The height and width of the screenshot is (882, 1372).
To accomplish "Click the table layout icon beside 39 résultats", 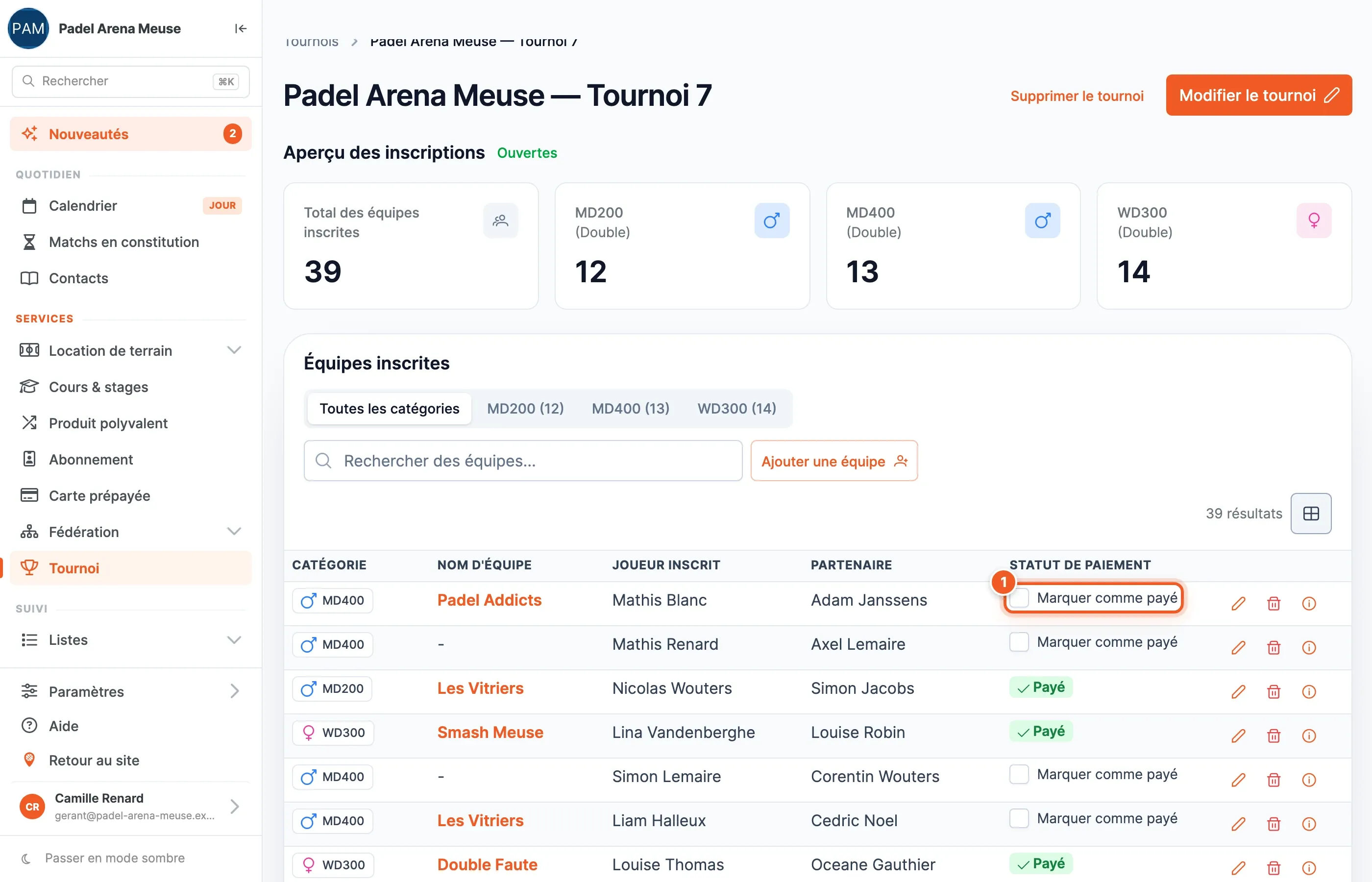I will (x=1311, y=513).
